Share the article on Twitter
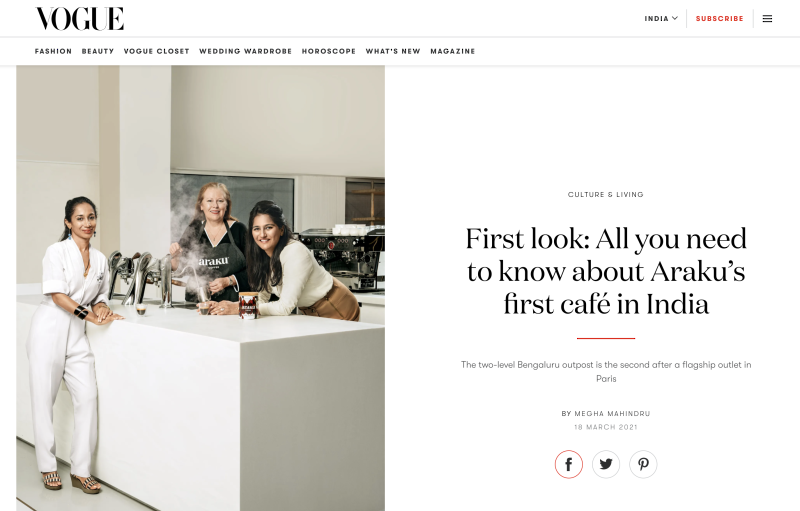 pyautogui.click(x=606, y=464)
